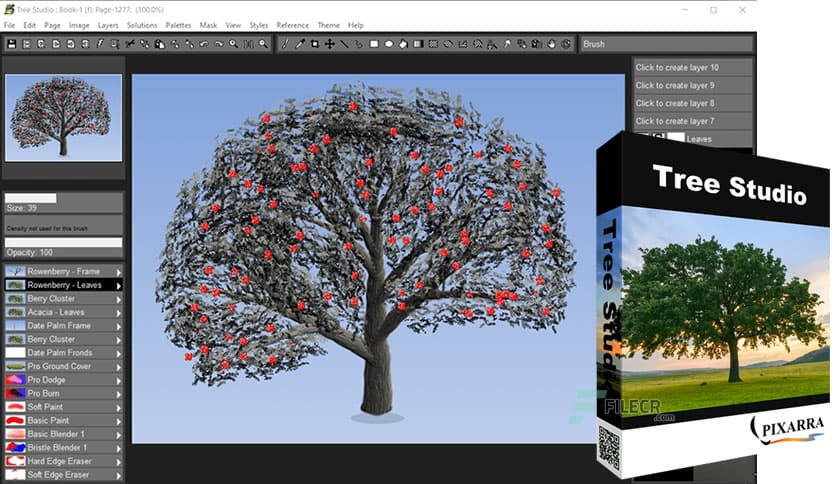Open the Layers menu

coord(108,25)
